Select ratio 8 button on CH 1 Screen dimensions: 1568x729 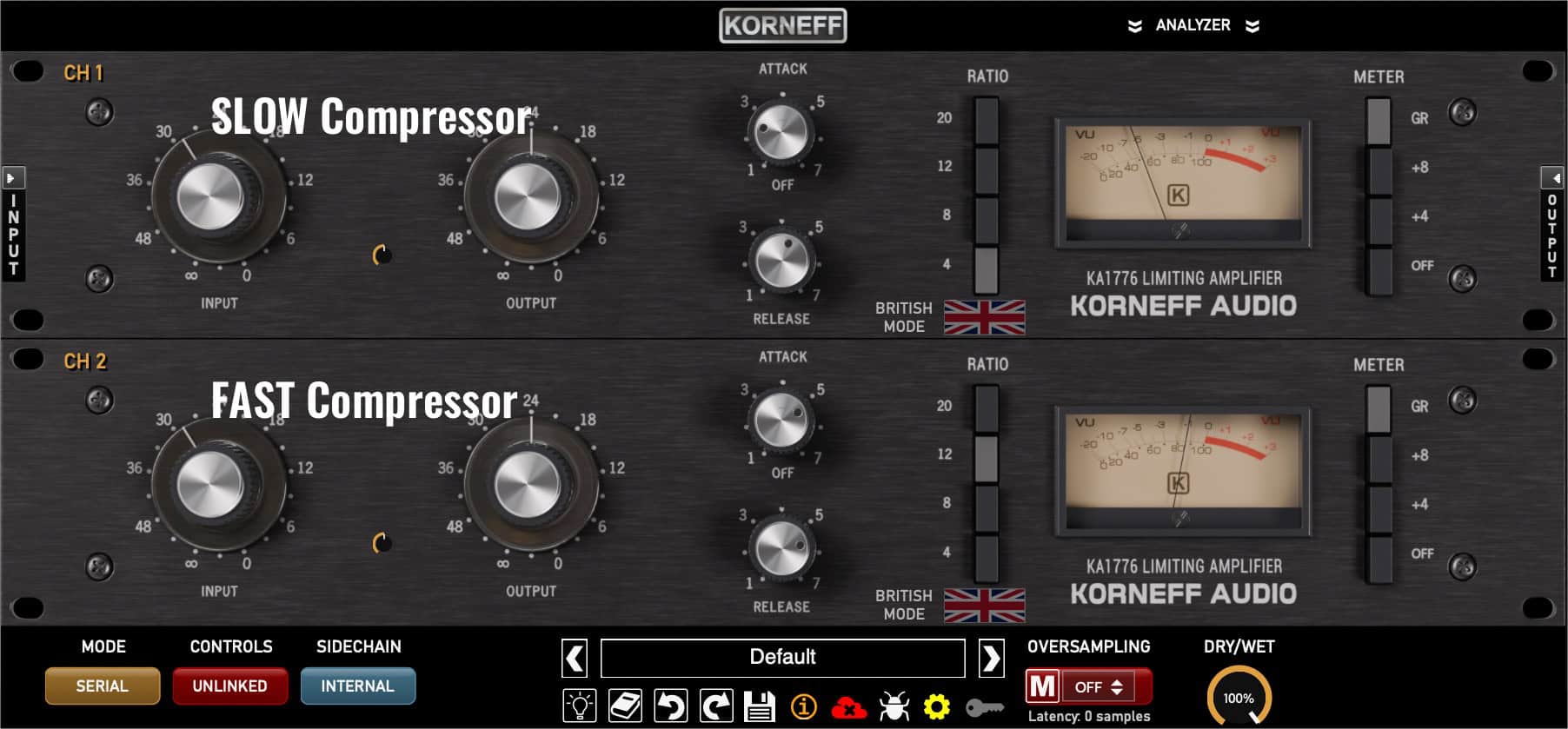click(987, 219)
